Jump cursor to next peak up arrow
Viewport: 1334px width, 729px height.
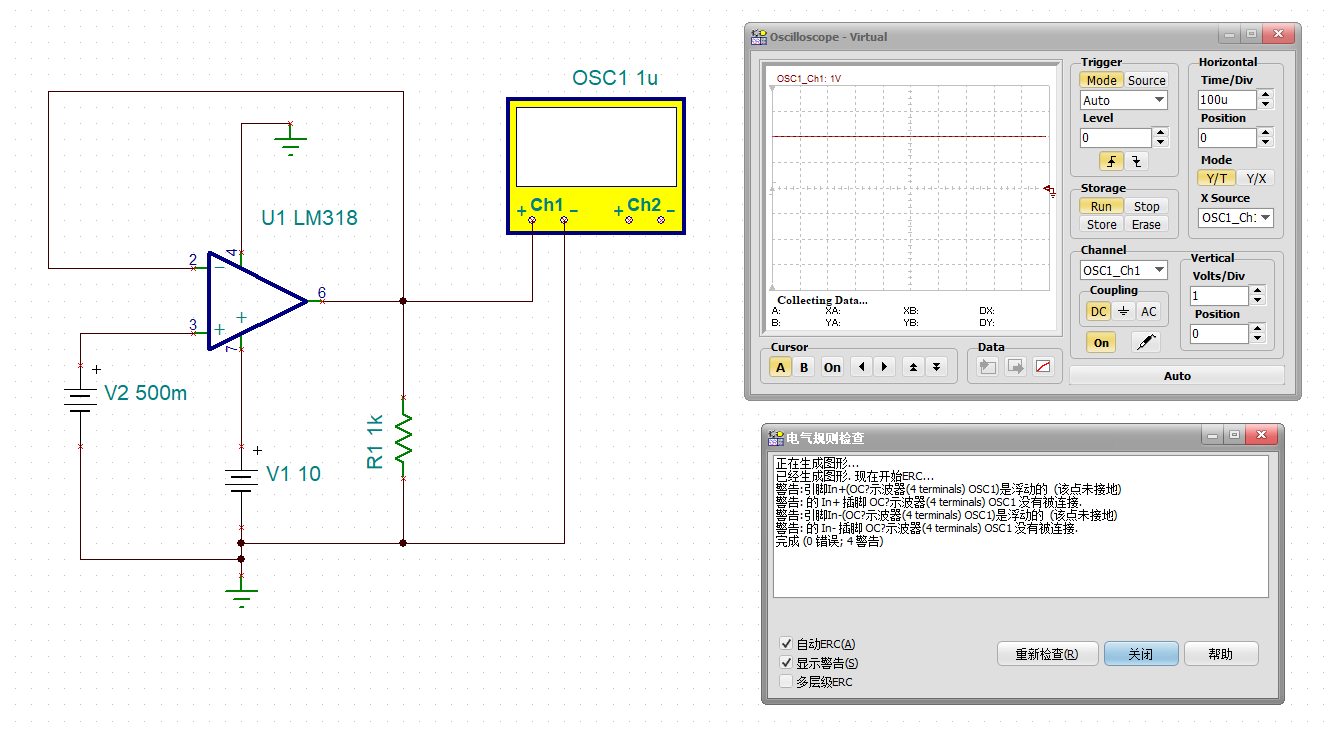pos(913,367)
